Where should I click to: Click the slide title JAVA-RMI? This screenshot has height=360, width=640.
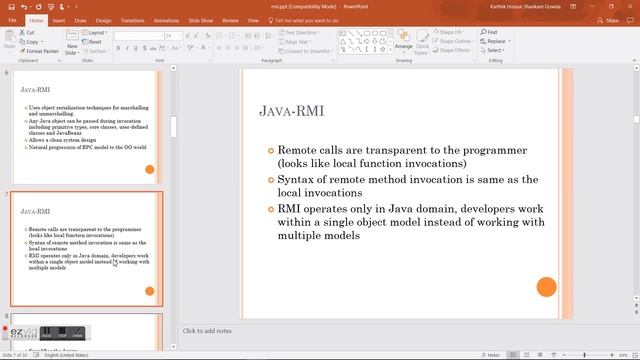click(291, 111)
